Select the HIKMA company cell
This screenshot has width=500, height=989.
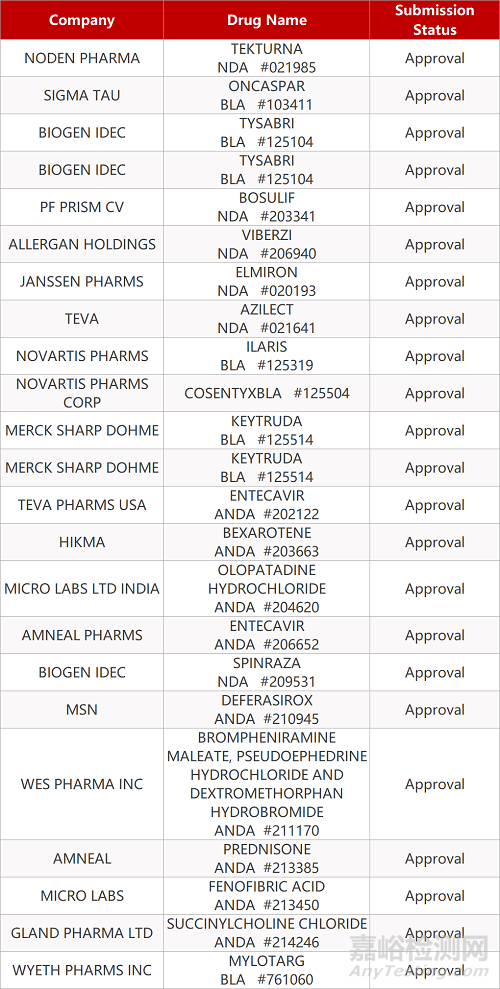(82, 542)
